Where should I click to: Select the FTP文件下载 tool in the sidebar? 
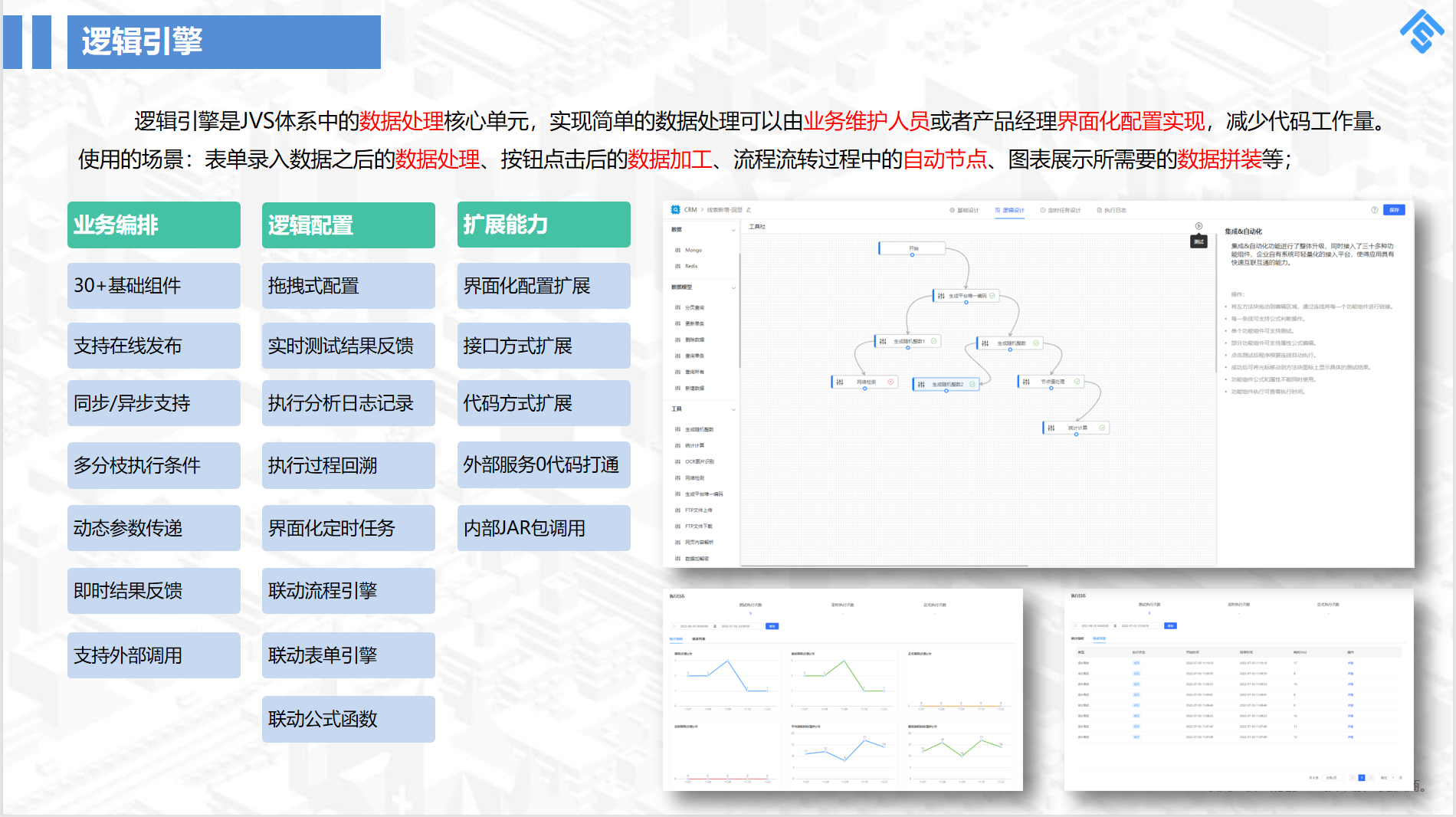click(694, 526)
